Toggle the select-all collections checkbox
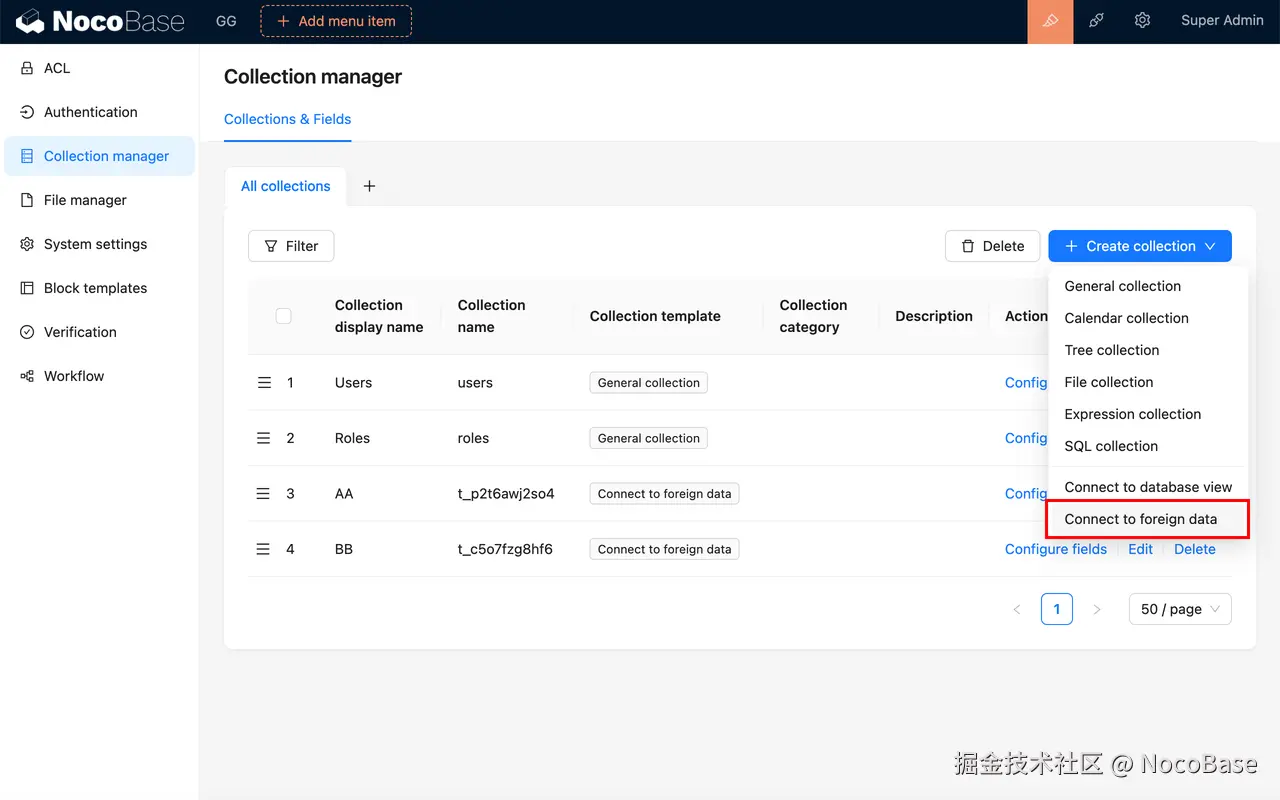The height and width of the screenshot is (800, 1280). click(x=283, y=316)
